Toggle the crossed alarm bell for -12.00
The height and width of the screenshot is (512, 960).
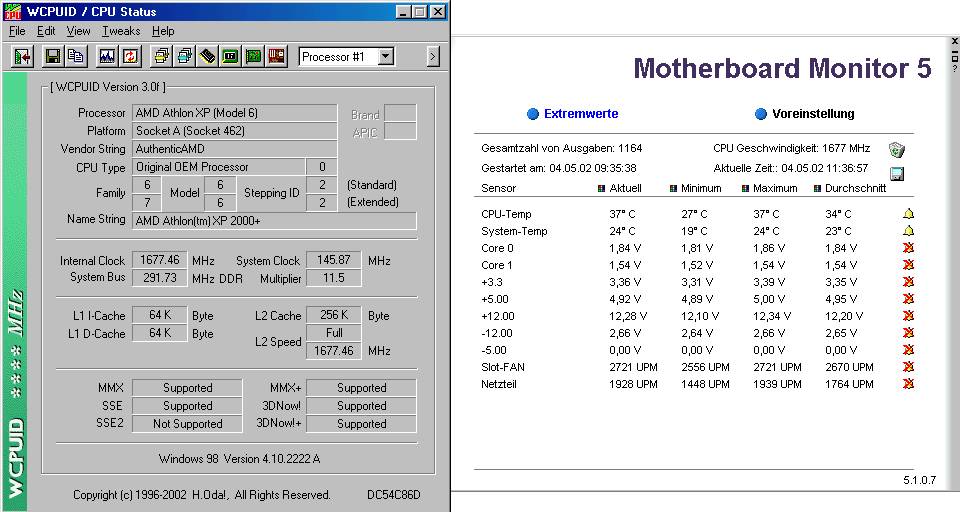(909, 333)
